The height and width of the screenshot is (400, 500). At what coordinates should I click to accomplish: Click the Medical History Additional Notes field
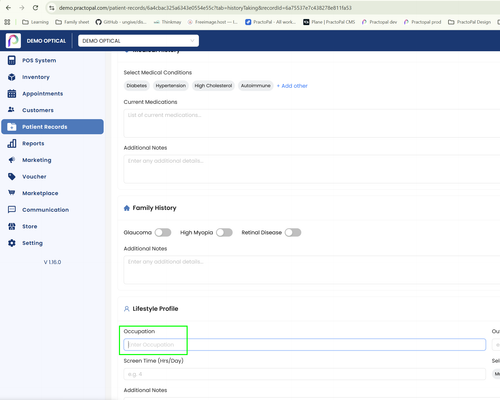(312, 169)
